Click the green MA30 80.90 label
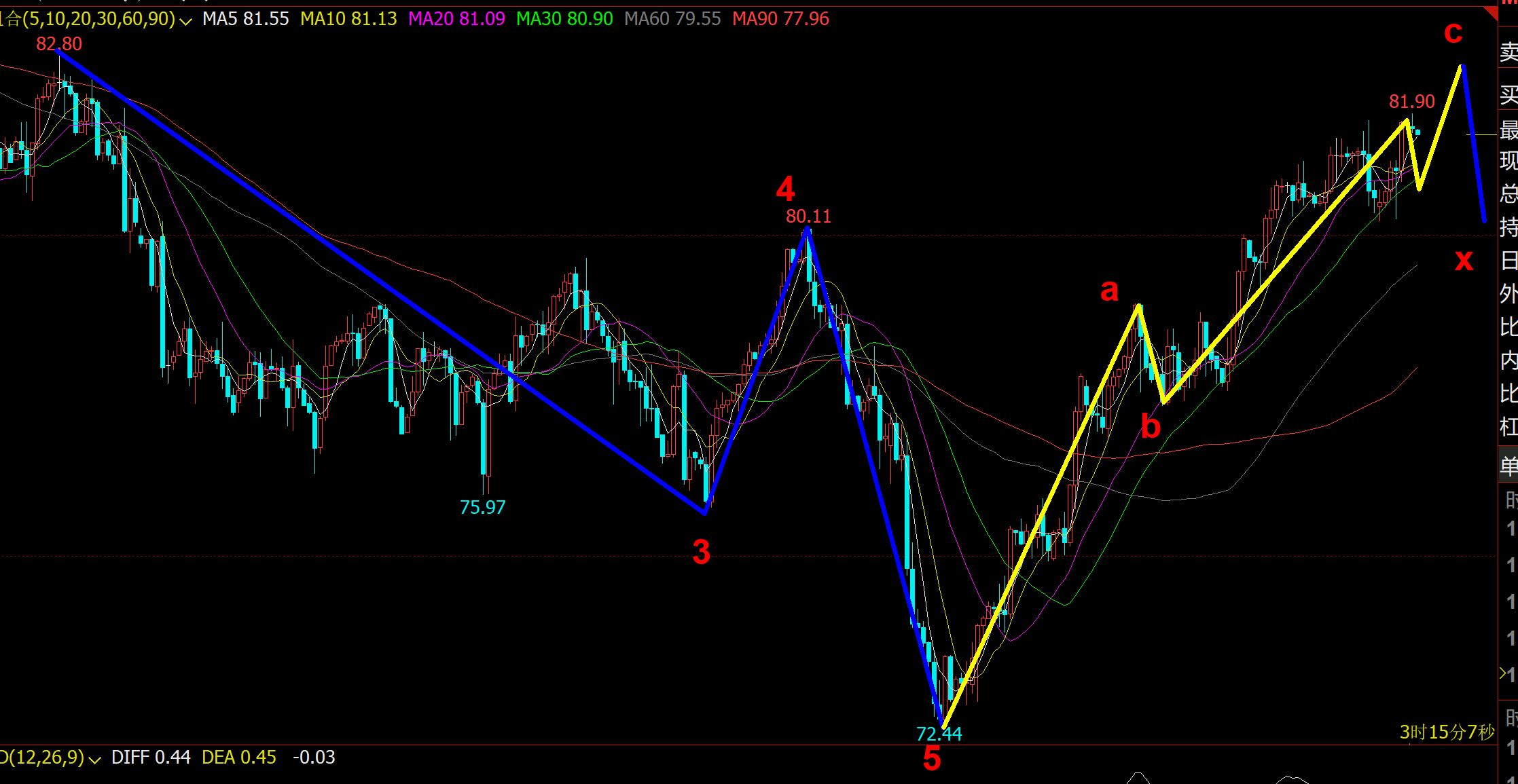1518x784 pixels. (564, 19)
